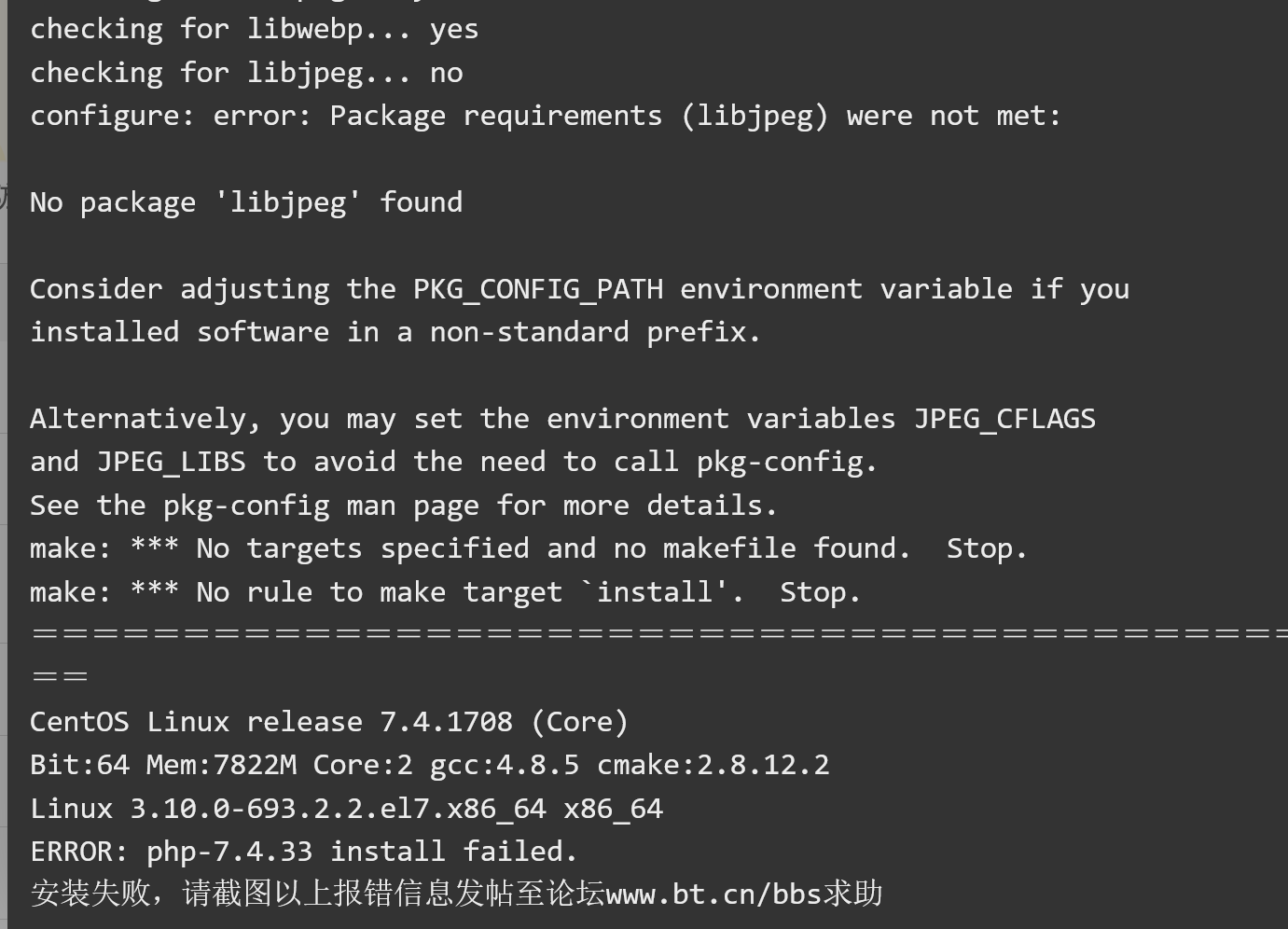Click the 'No targets specified' make line
Screen dimensions: 1288x929
529,548
